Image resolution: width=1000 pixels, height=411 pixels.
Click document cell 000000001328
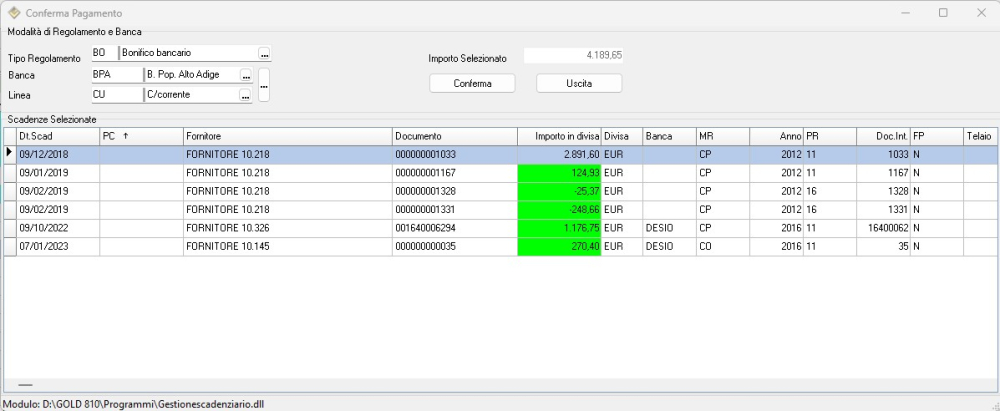[453, 191]
